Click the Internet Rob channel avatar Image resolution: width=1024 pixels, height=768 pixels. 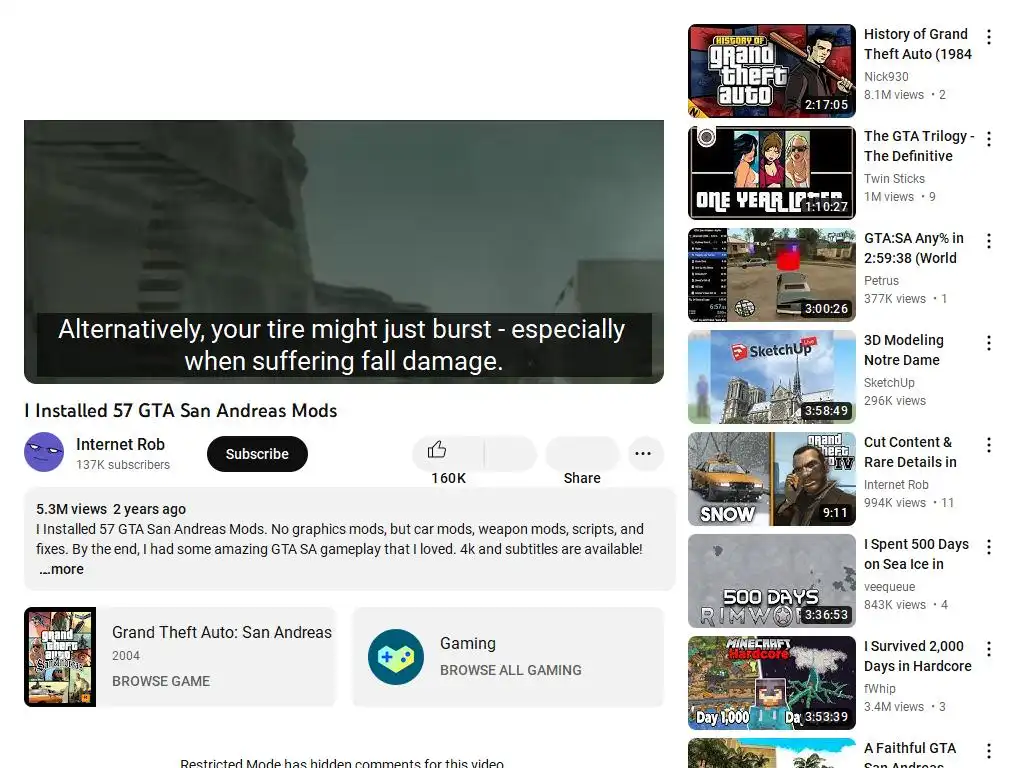tap(44, 452)
